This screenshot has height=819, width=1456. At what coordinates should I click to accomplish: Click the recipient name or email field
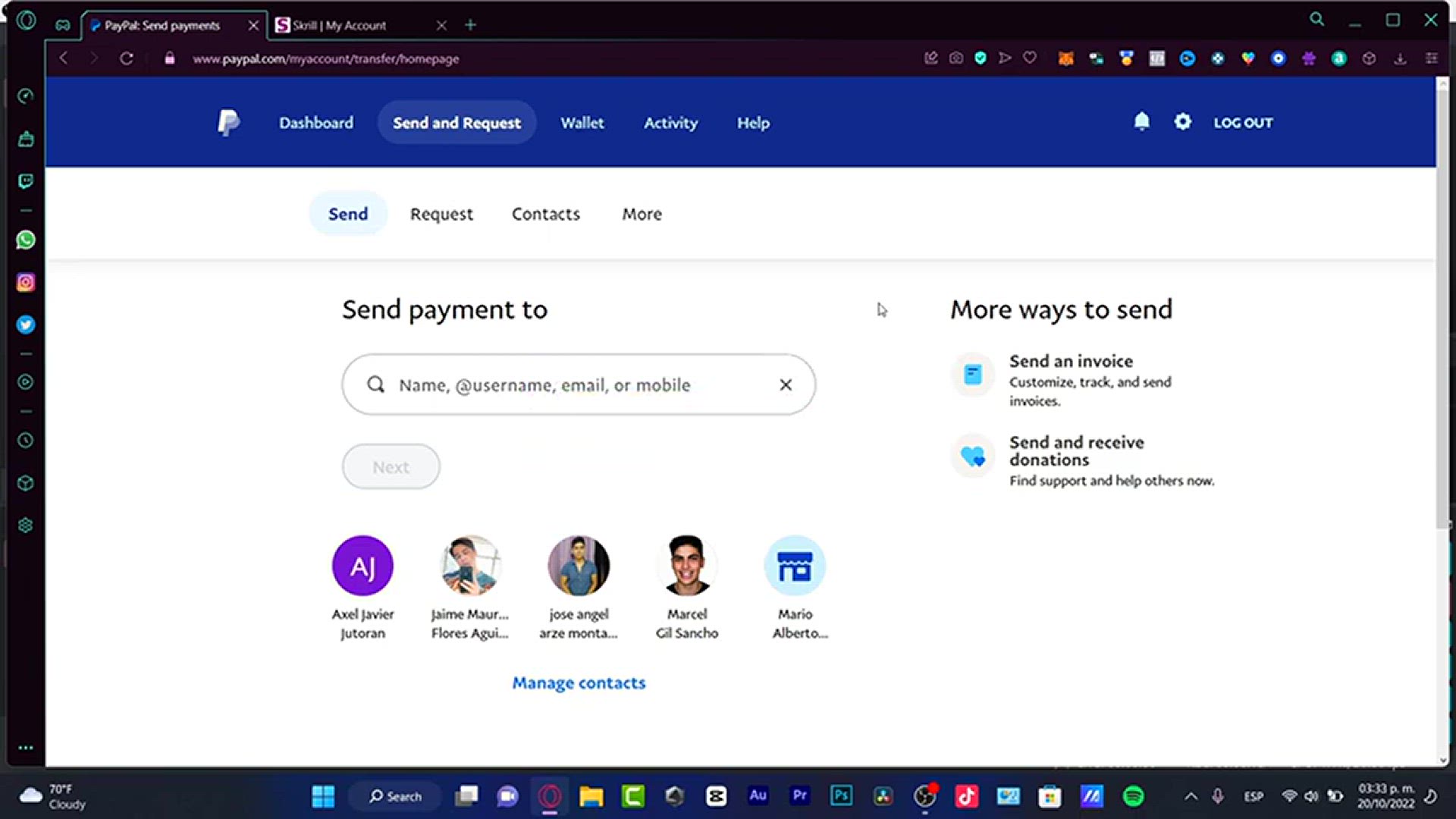tap(579, 384)
